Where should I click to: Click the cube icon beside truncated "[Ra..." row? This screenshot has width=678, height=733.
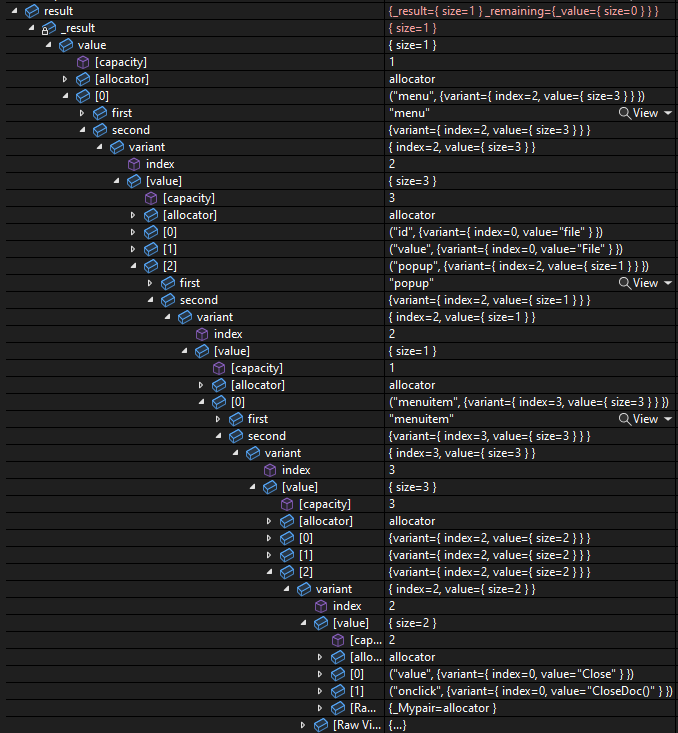coord(338,708)
